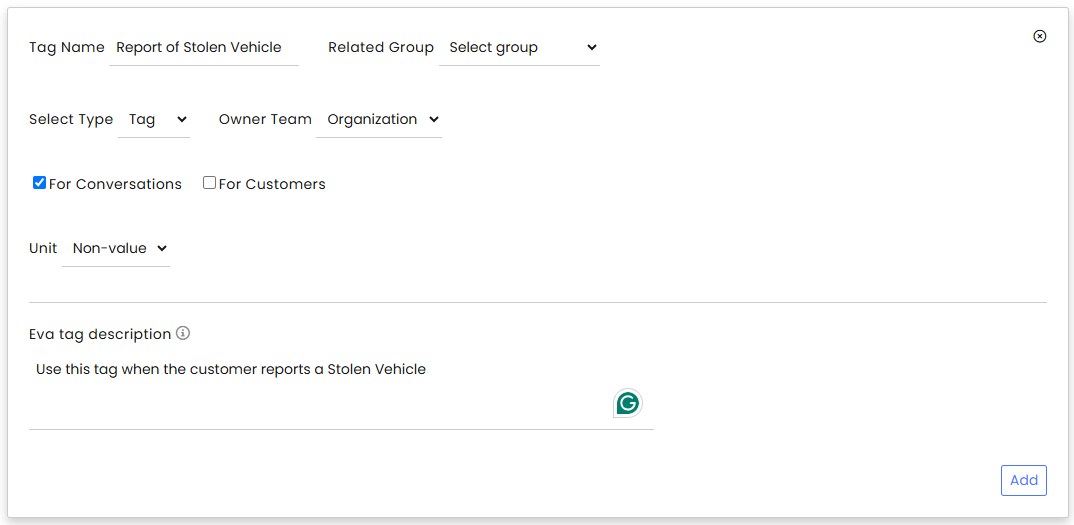Click the Related Group label

(381, 47)
